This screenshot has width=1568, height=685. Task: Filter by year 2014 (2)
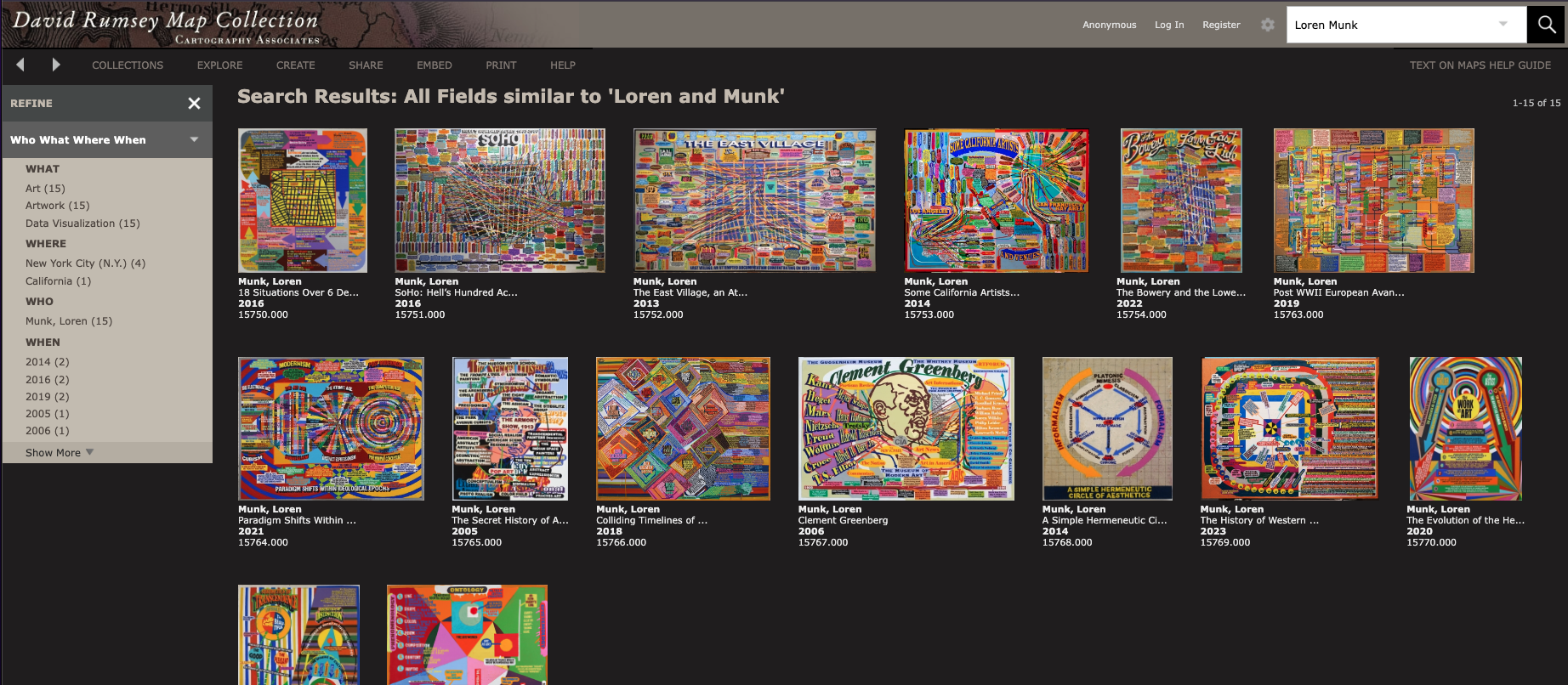click(48, 362)
